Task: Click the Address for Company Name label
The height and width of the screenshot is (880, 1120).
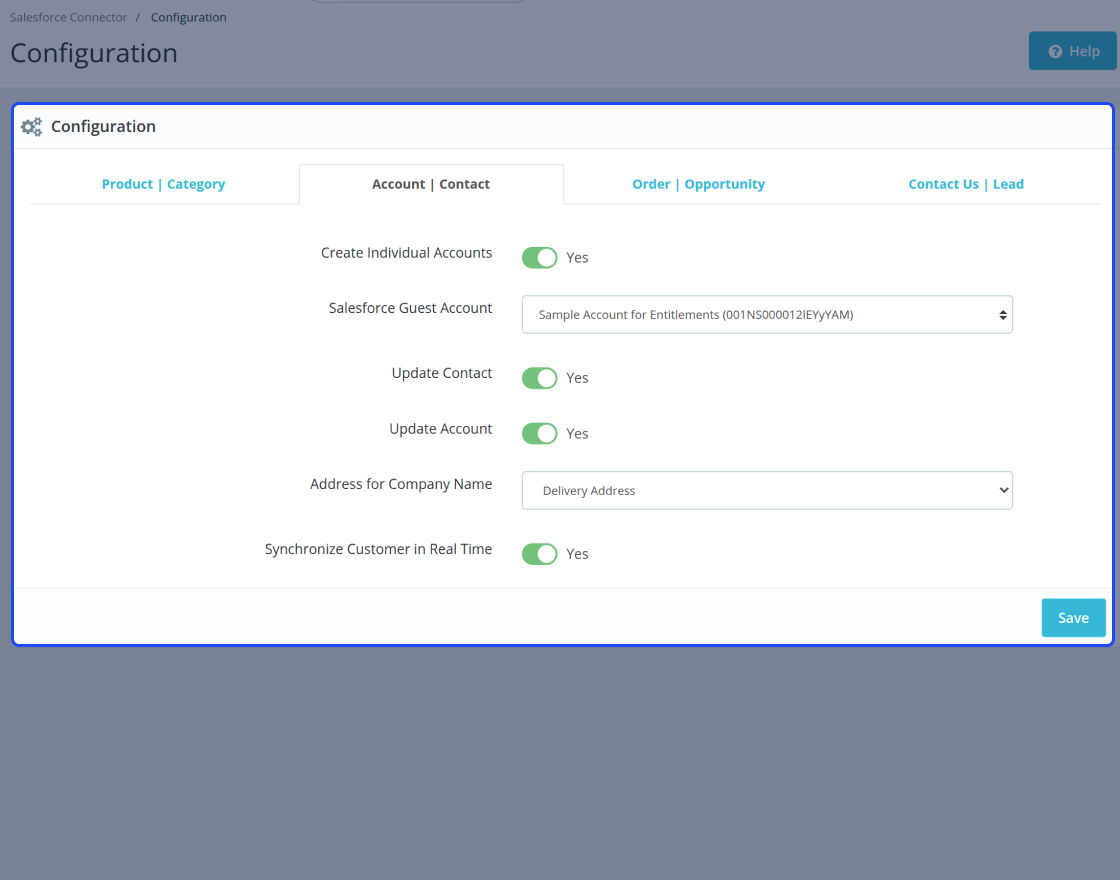Action: click(401, 484)
